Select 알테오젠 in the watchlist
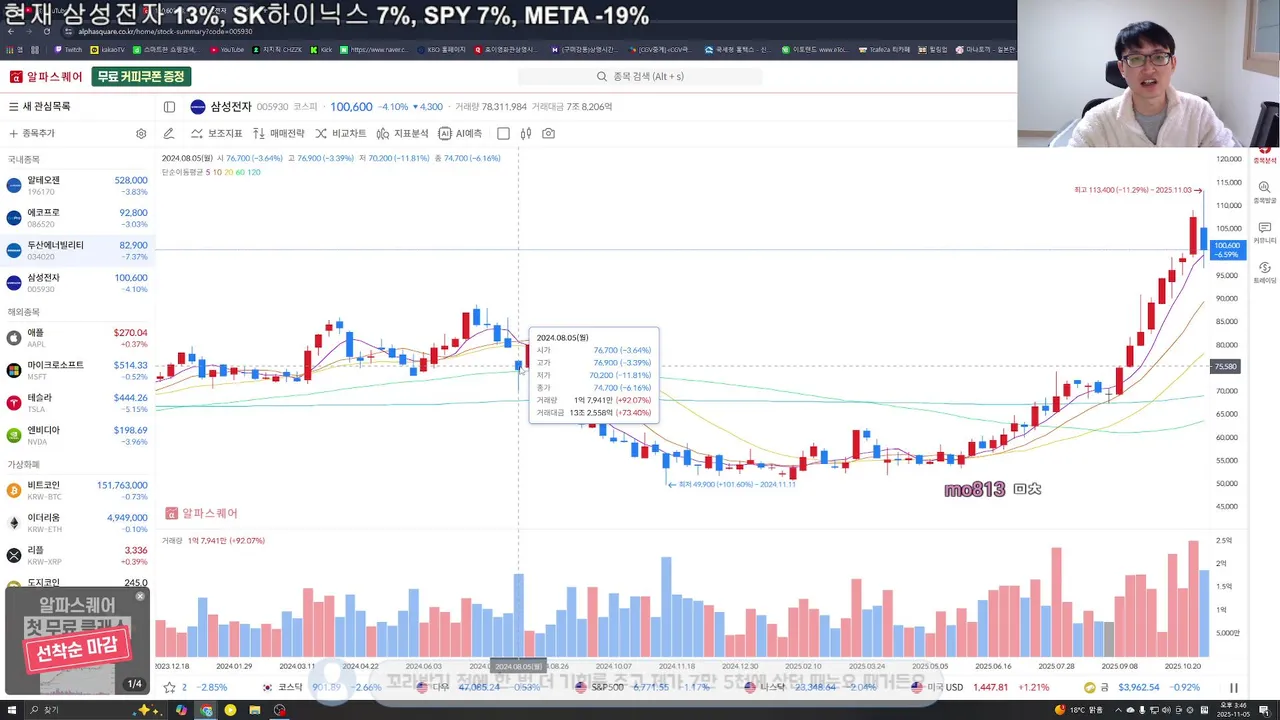1280x720 pixels. 77,186
